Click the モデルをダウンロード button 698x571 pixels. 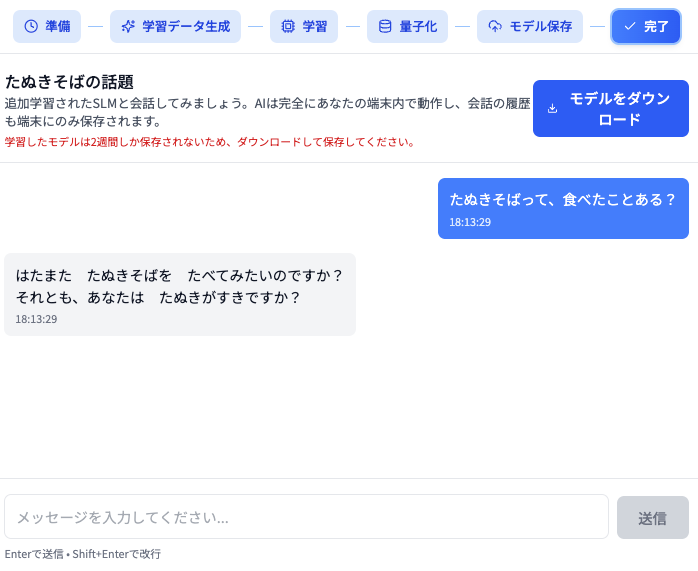pyautogui.click(x=611, y=109)
